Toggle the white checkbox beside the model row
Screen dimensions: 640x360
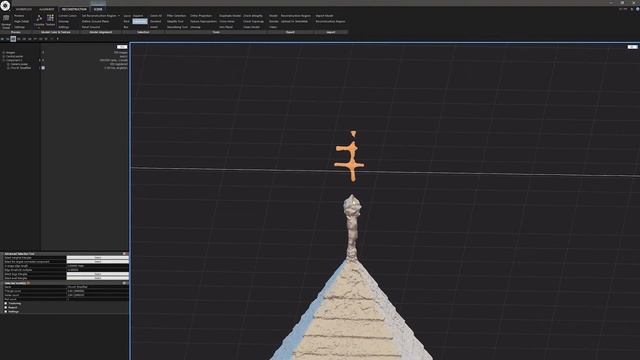pos(43,68)
